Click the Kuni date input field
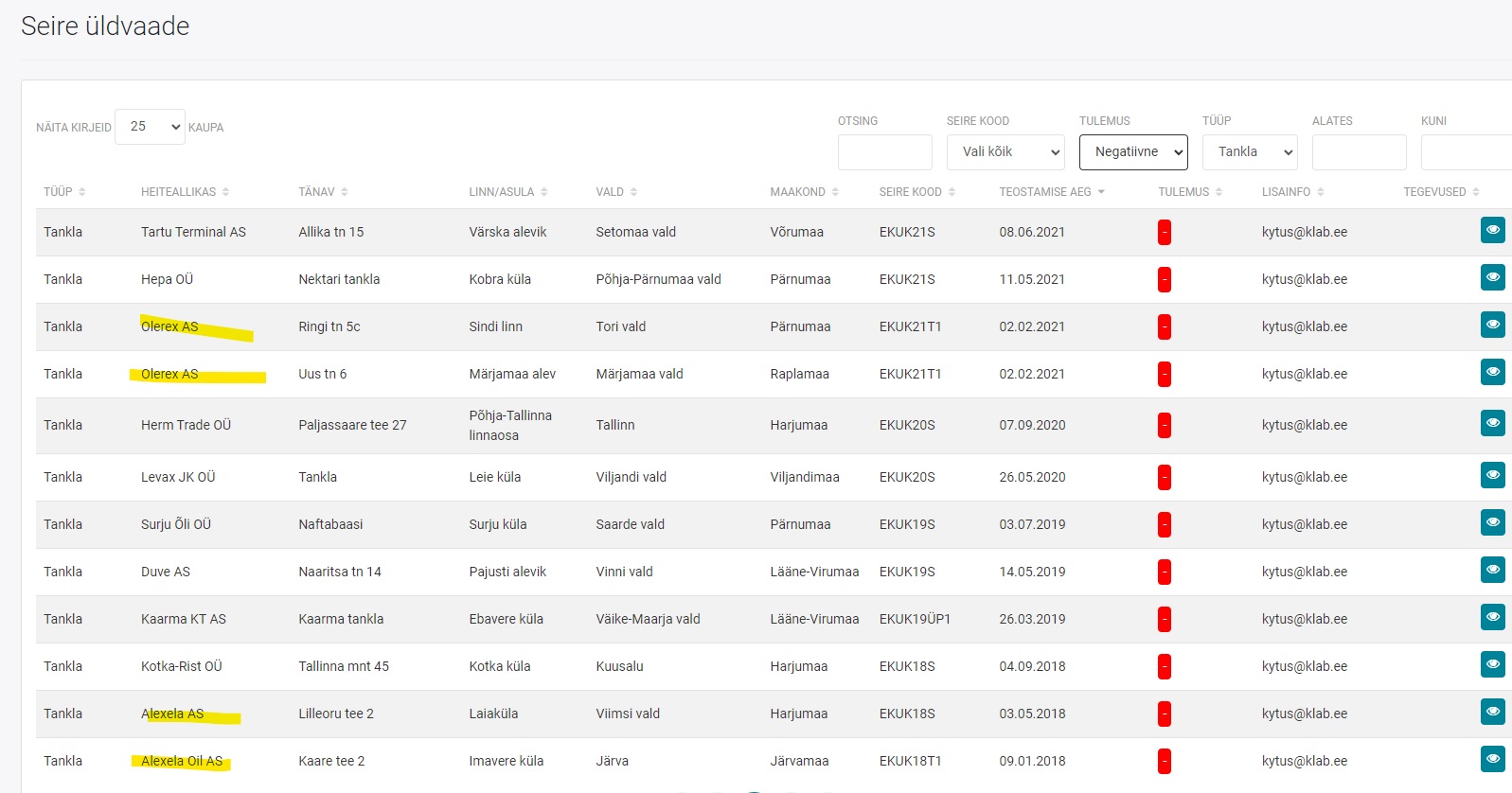 1467,151
